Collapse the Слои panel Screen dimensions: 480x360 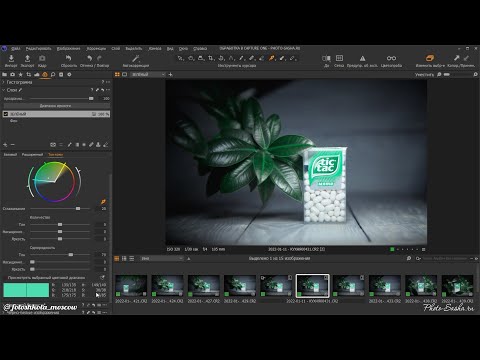click(4, 90)
